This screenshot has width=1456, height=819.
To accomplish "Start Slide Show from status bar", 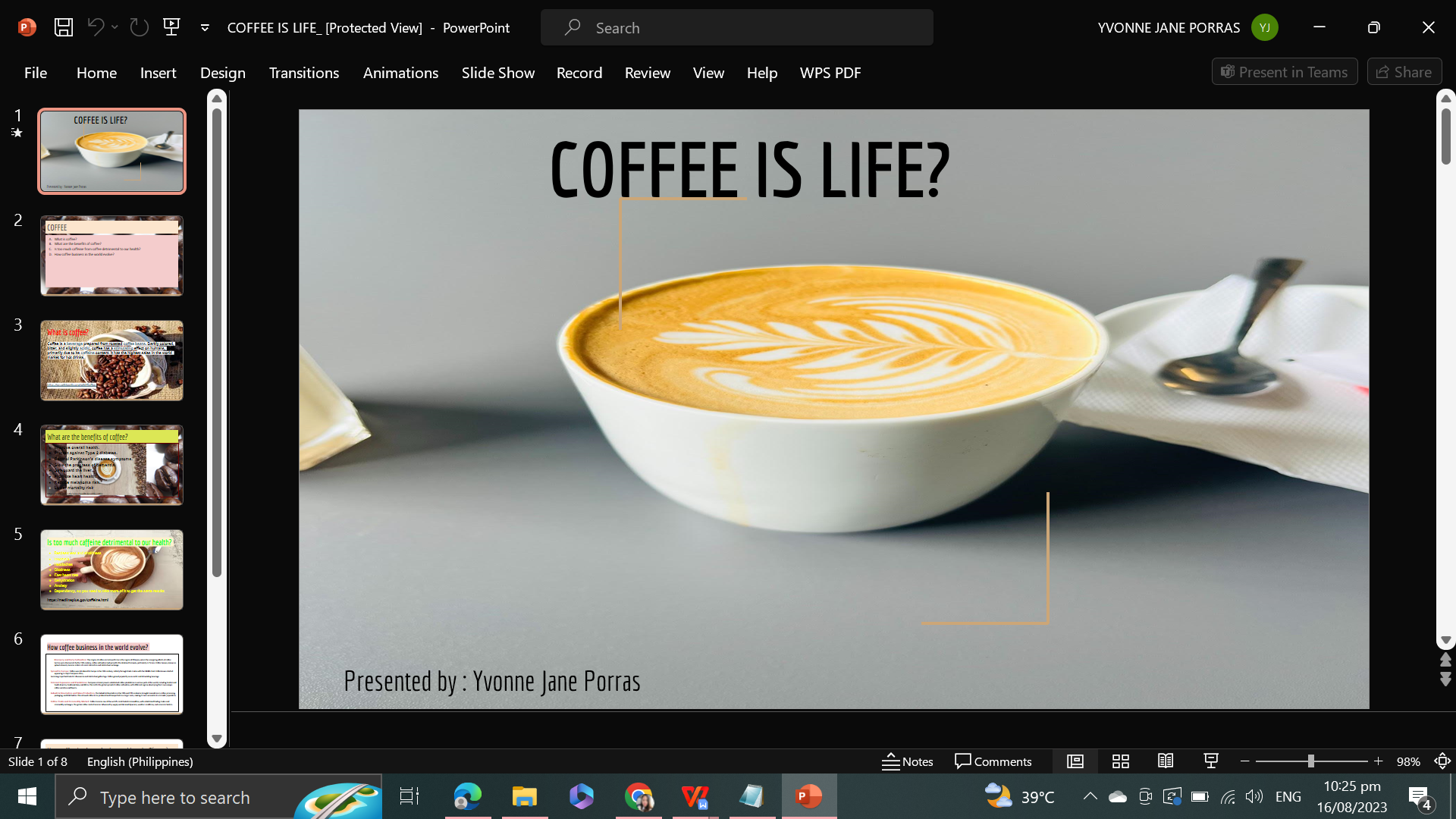I will 1211,761.
